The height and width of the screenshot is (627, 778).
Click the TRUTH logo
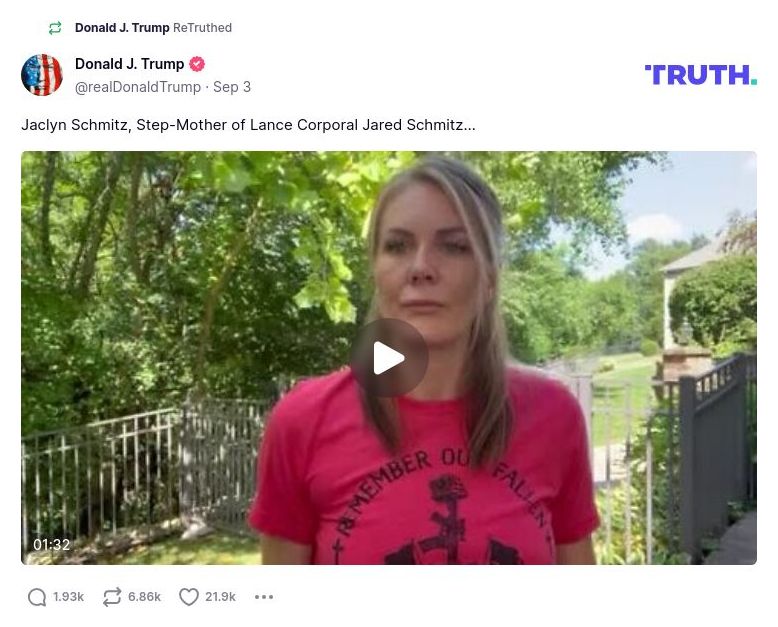click(x=701, y=75)
